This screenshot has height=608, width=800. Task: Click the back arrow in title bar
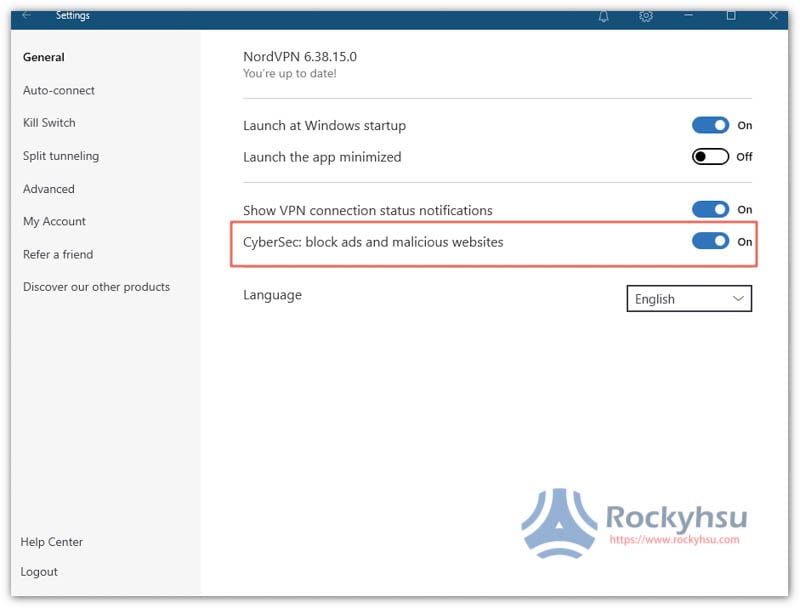point(27,15)
